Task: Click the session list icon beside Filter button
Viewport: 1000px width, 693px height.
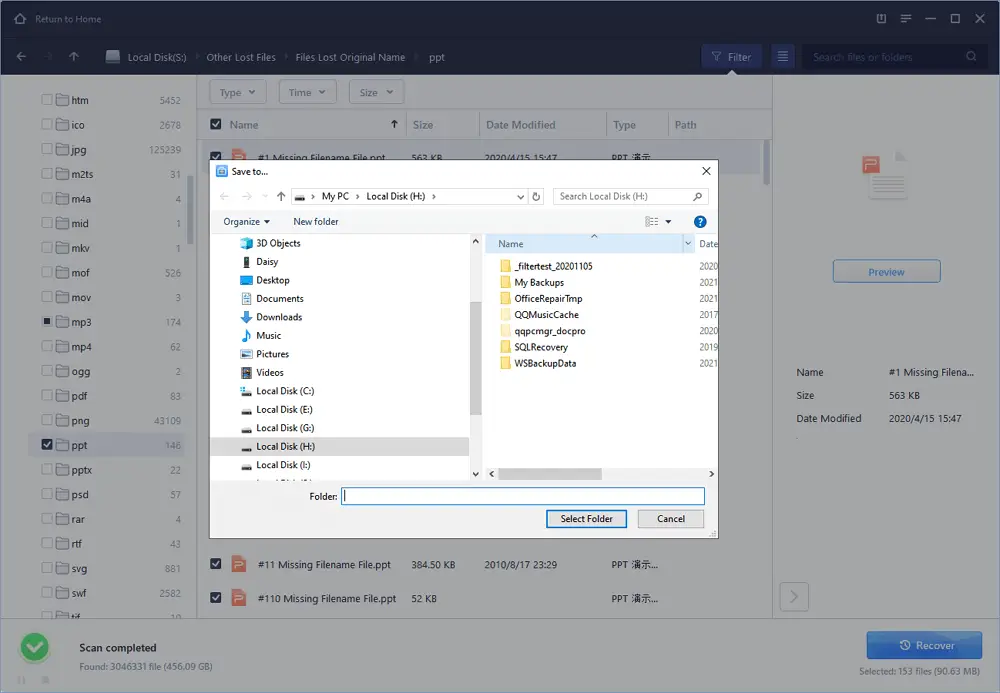Action: tap(781, 57)
